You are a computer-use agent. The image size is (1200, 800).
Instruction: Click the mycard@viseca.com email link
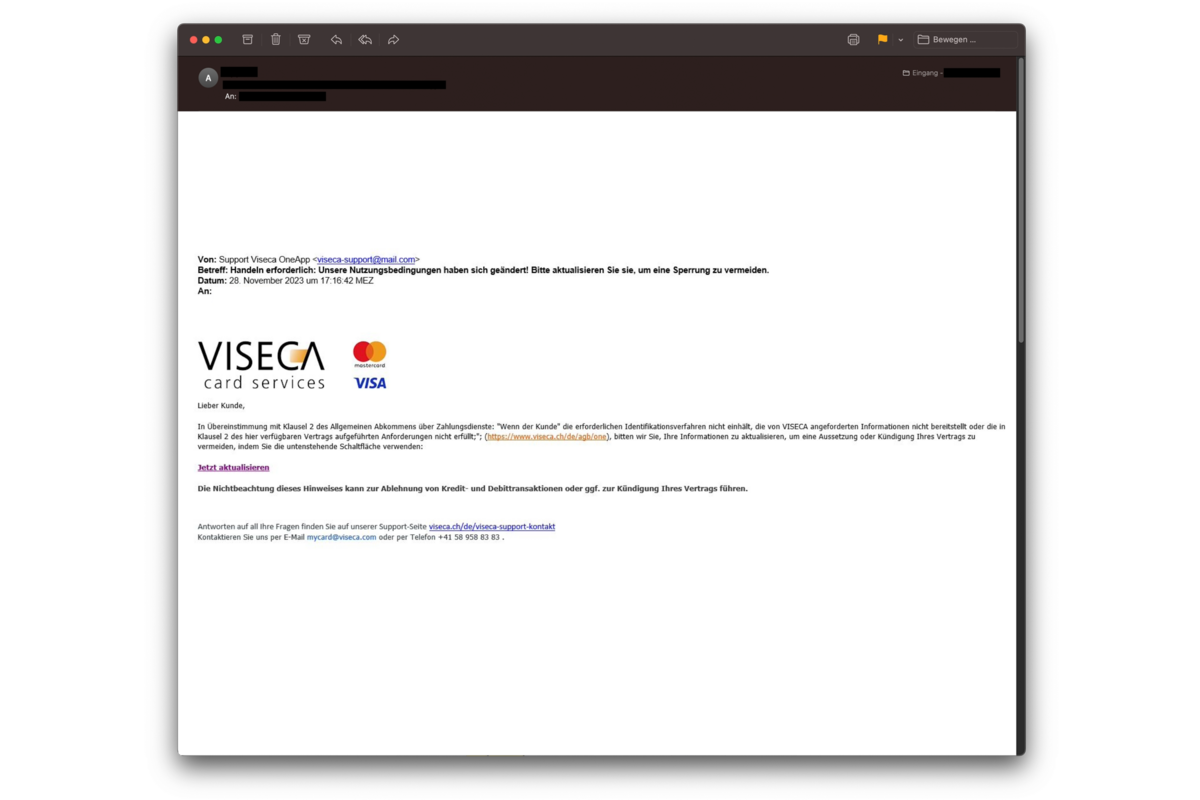(x=339, y=537)
